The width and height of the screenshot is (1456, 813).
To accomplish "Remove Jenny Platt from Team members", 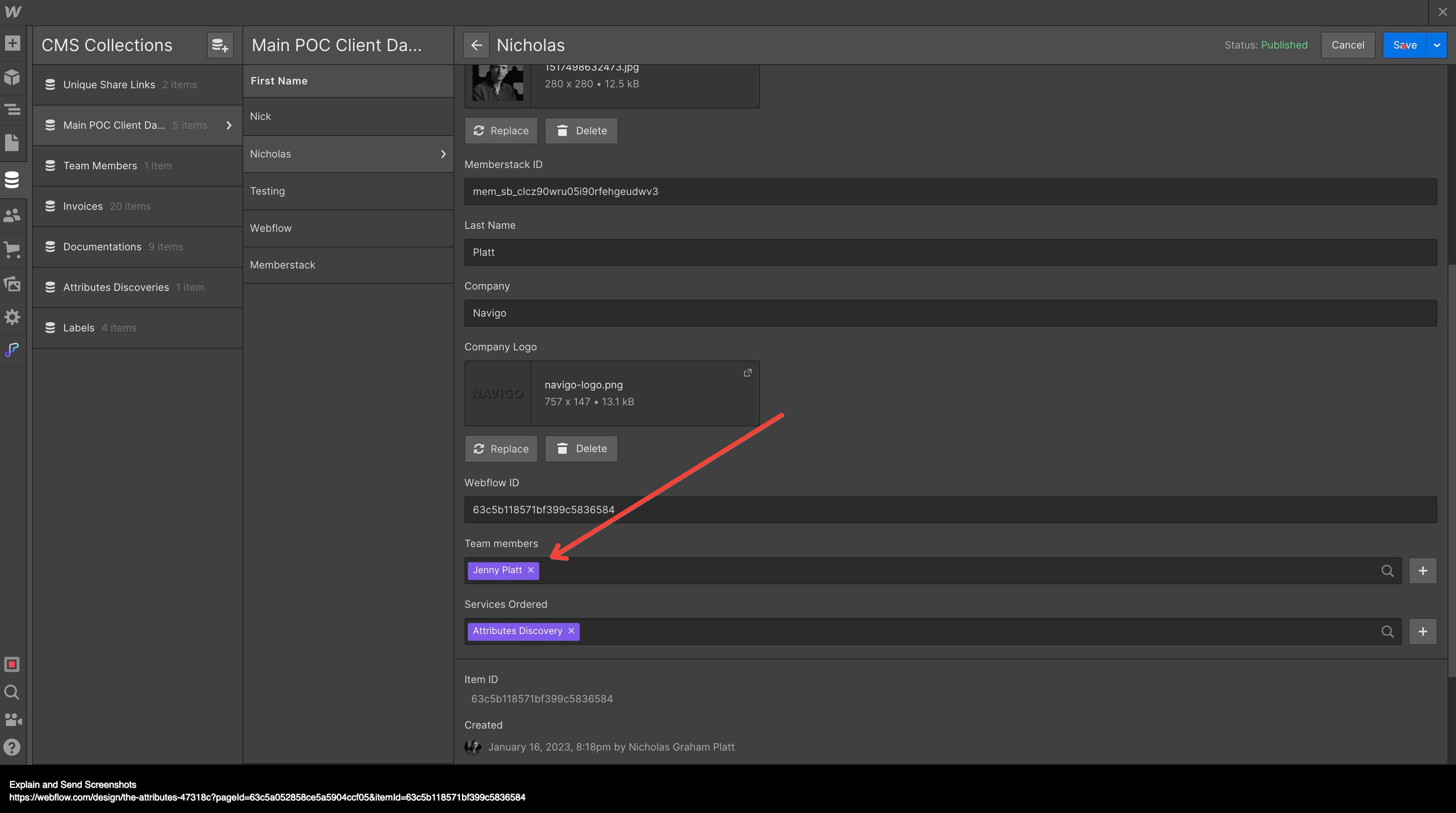I will (x=530, y=570).
